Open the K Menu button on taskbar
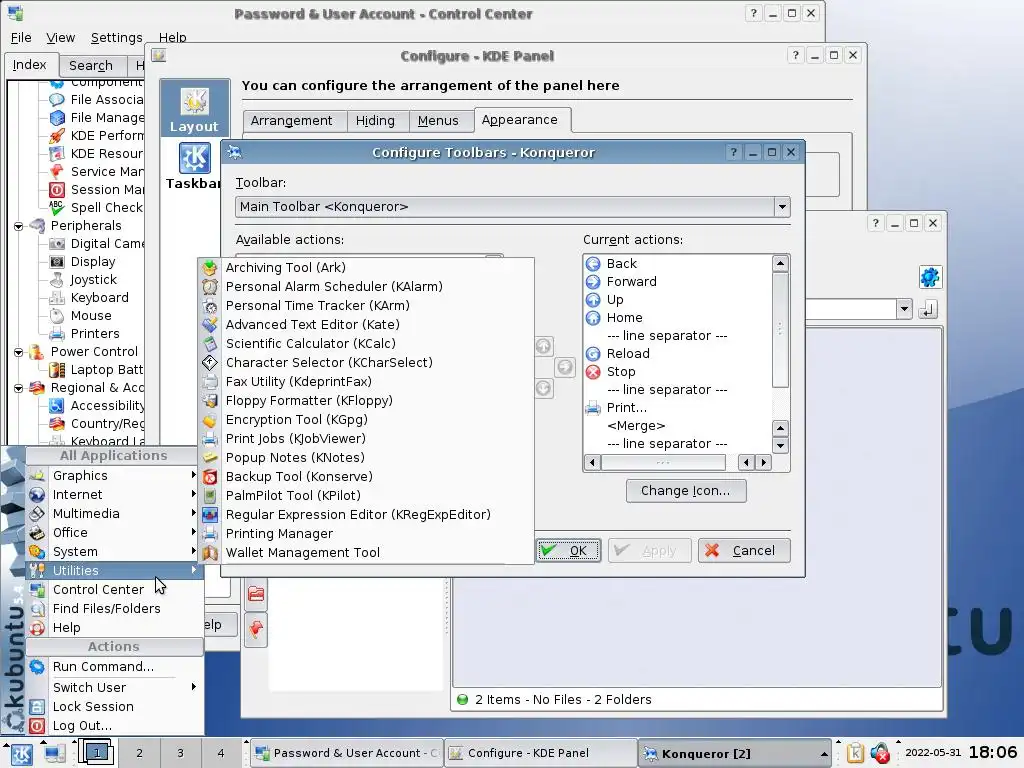 click(x=22, y=753)
